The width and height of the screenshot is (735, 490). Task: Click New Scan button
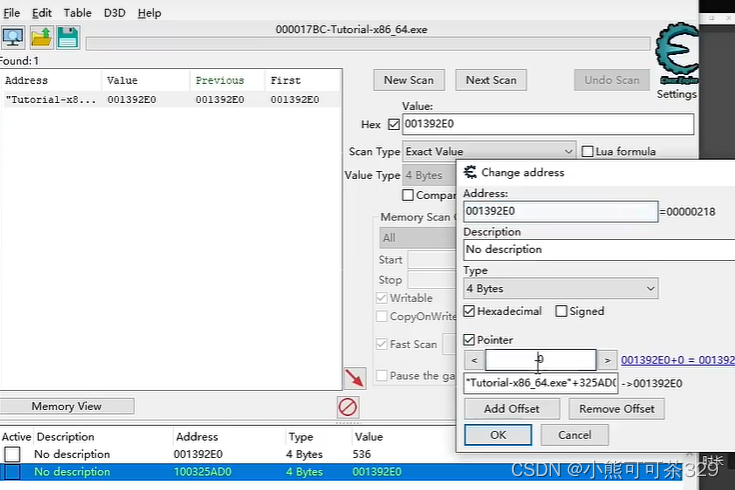click(x=409, y=80)
